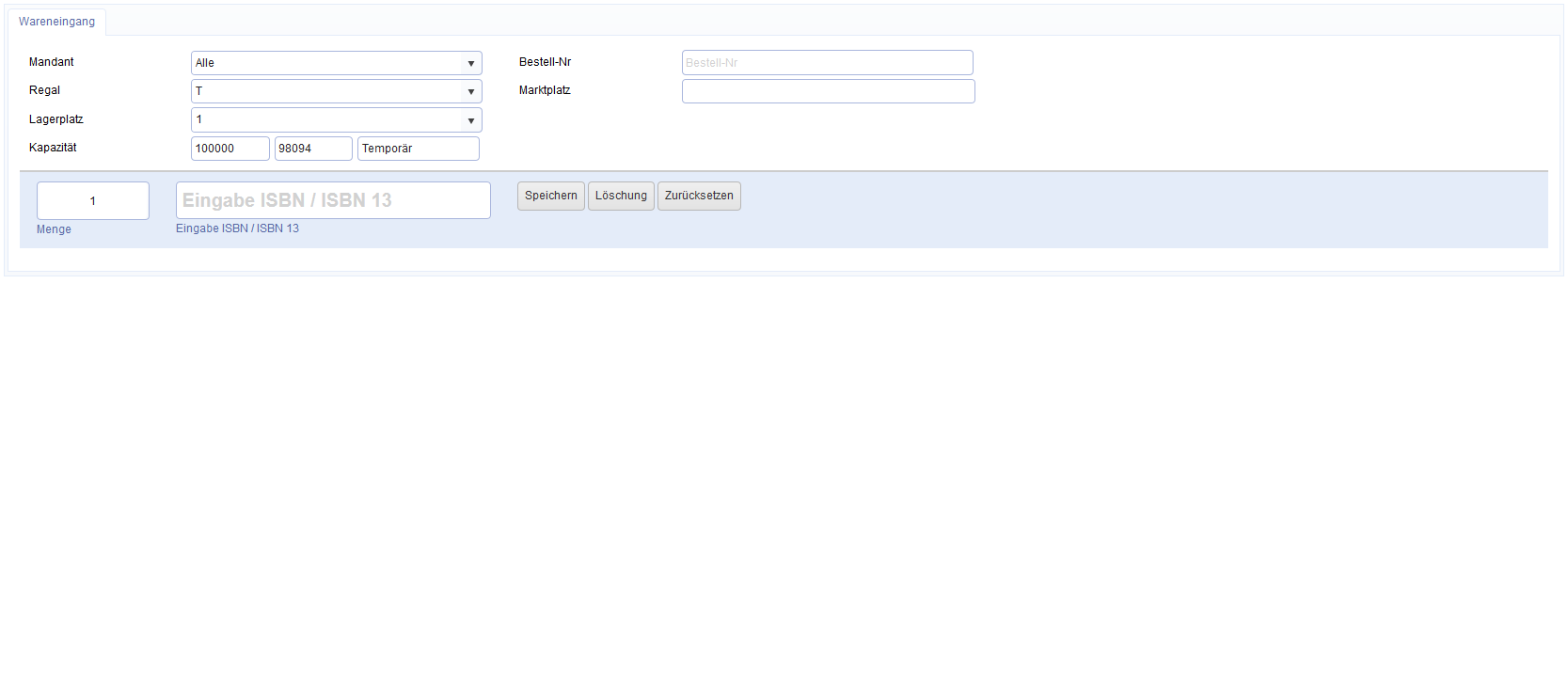Screen dimensions: 1568x693
Task: Click the Temporär text field
Action: coord(418,149)
